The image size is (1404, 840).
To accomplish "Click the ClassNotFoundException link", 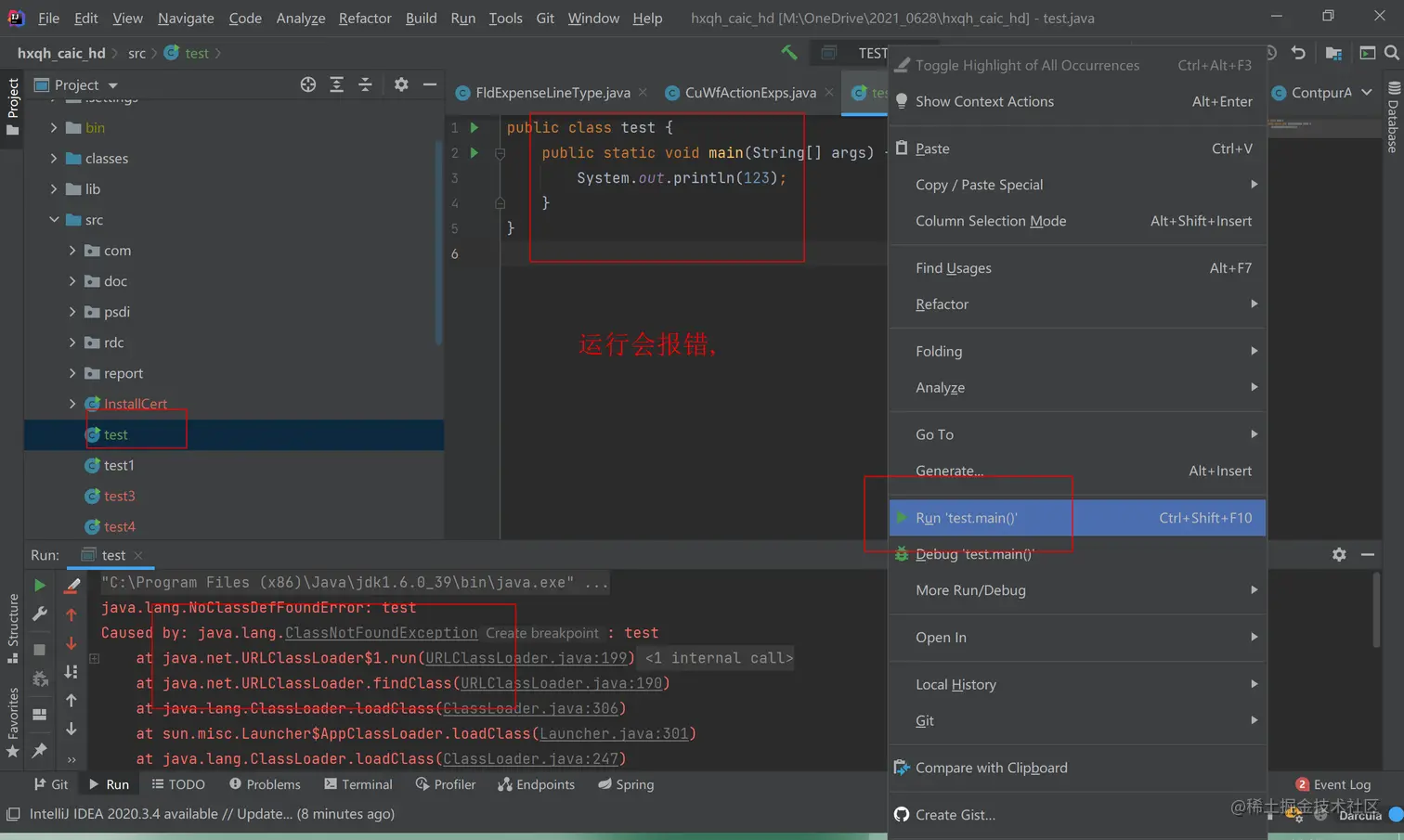I will [382, 633].
